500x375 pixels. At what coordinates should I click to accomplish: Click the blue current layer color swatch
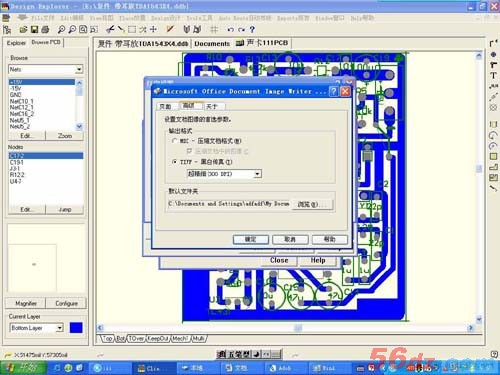pos(76,328)
